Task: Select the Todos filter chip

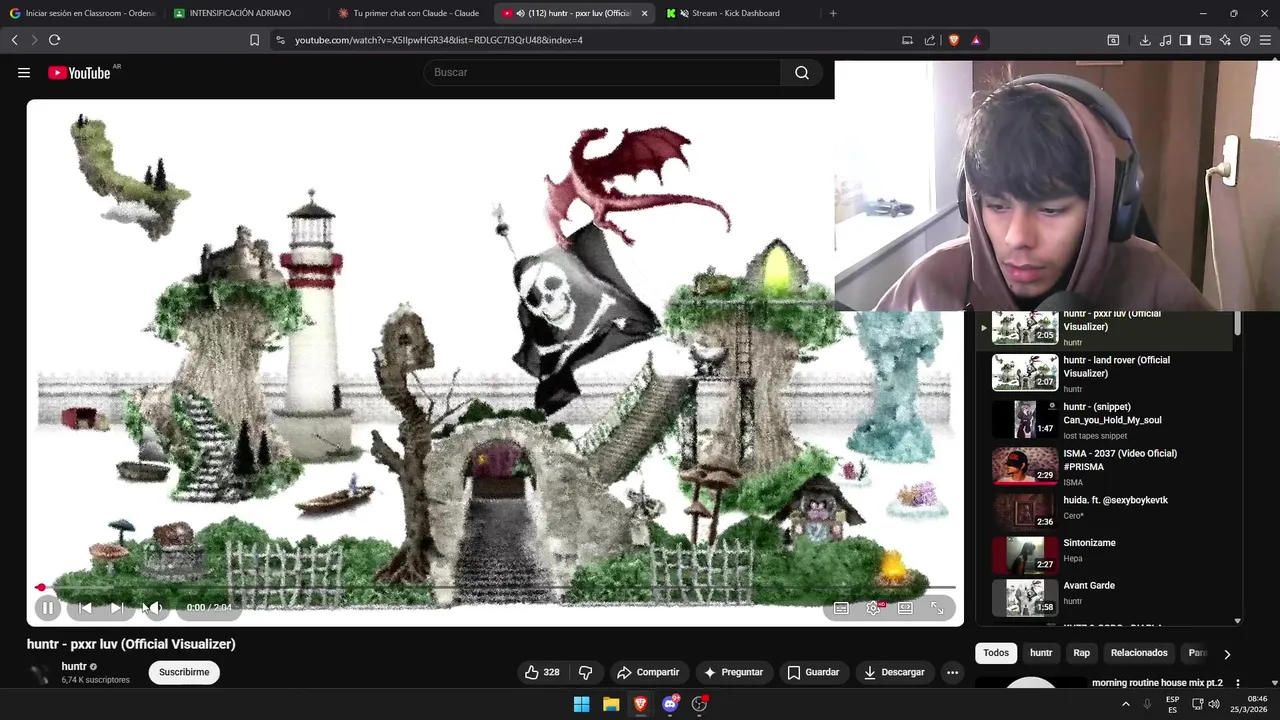Action: 996,653
